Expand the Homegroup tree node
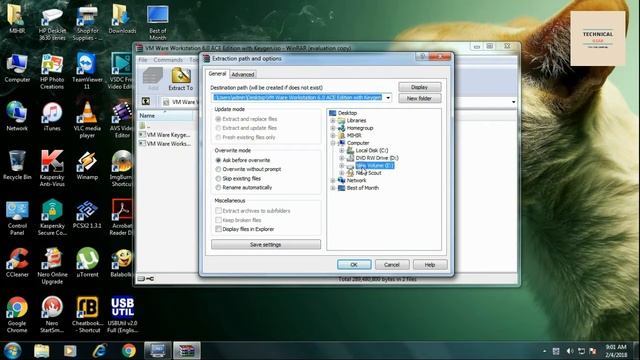 coord(333,128)
